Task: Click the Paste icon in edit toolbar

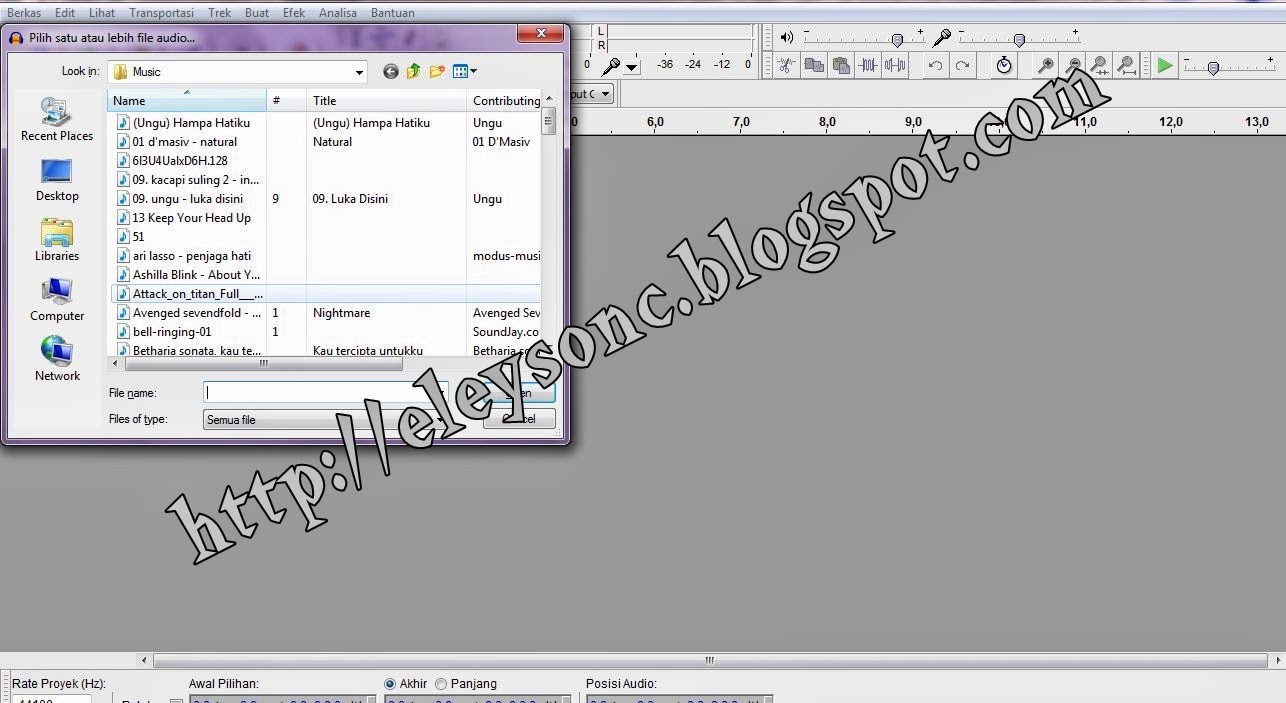Action: point(841,65)
